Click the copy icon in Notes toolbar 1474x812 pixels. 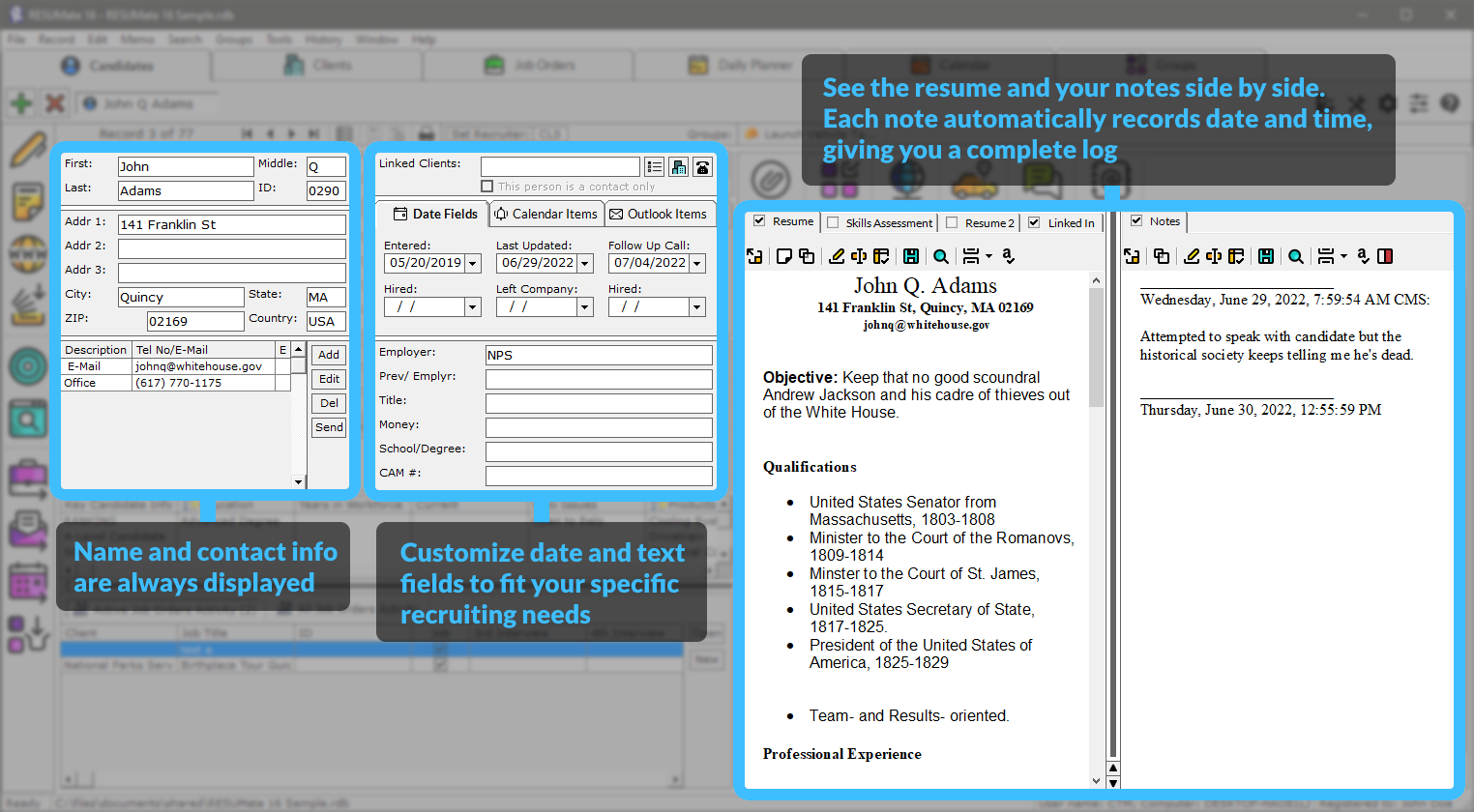1162,256
